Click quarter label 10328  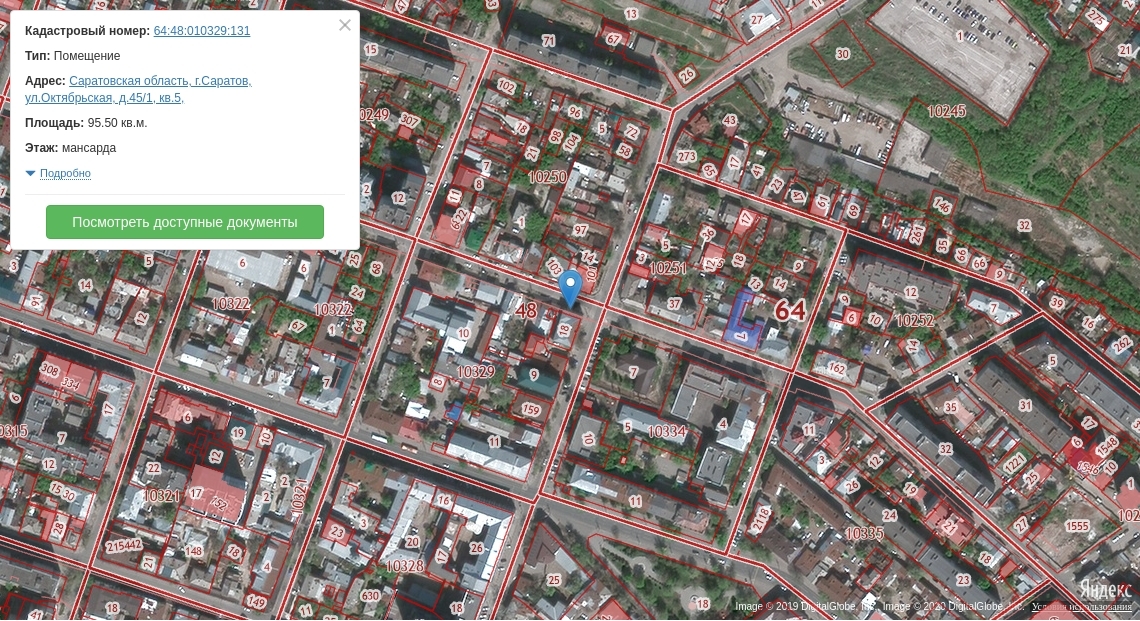(404, 566)
